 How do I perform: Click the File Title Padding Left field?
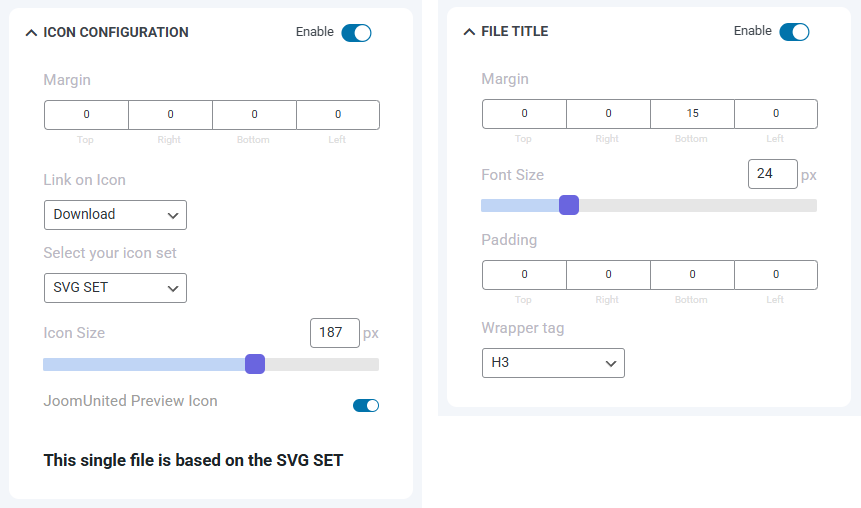tap(776, 275)
